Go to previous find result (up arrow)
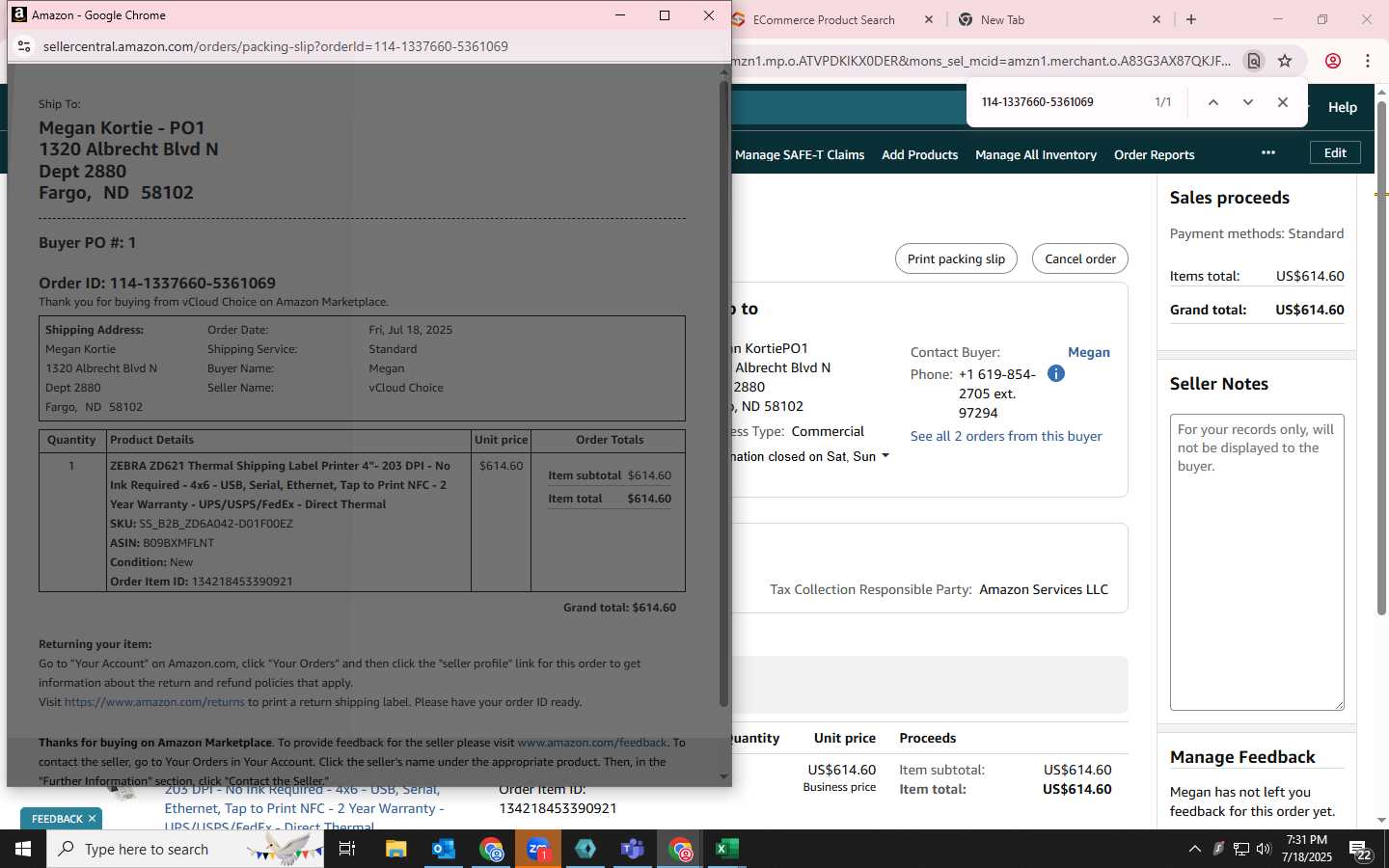The height and width of the screenshot is (868, 1389). pyautogui.click(x=1213, y=102)
